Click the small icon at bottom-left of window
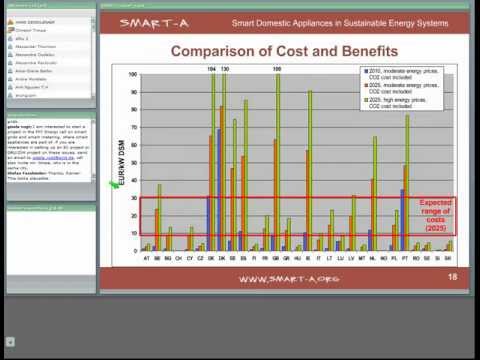Screen dimensions: 480x360 click(10, 342)
